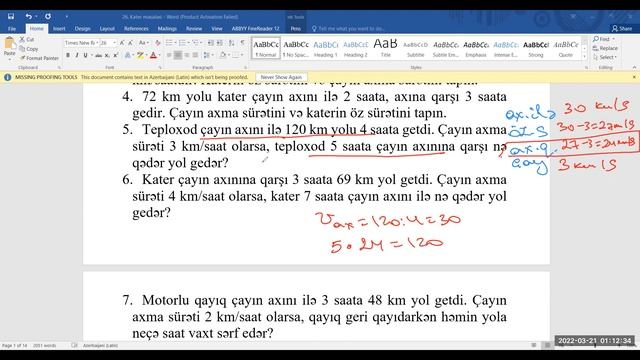The width and height of the screenshot is (640, 360).
Task: Activate the Format Painter
Action: click(x=39, y=58)
